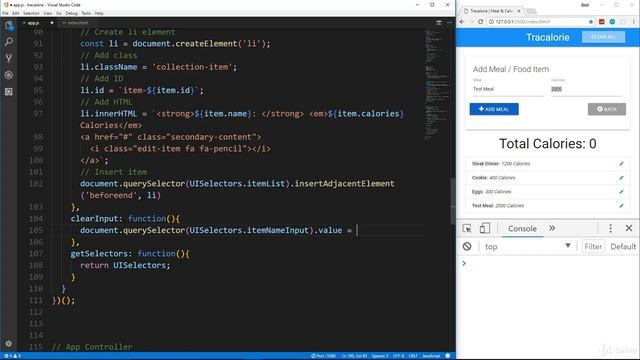Click the red Chrome extension icon
The width and height of the screenshot is (640, 360).
(602, 22)
